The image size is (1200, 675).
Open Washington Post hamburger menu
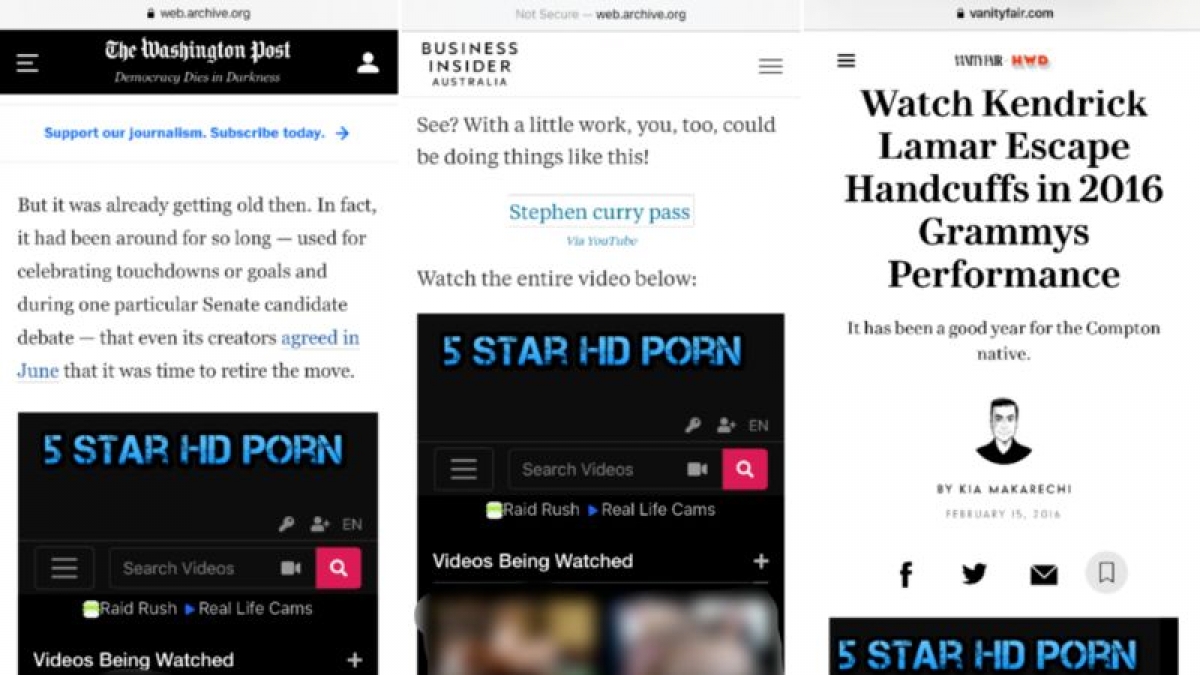27,63
